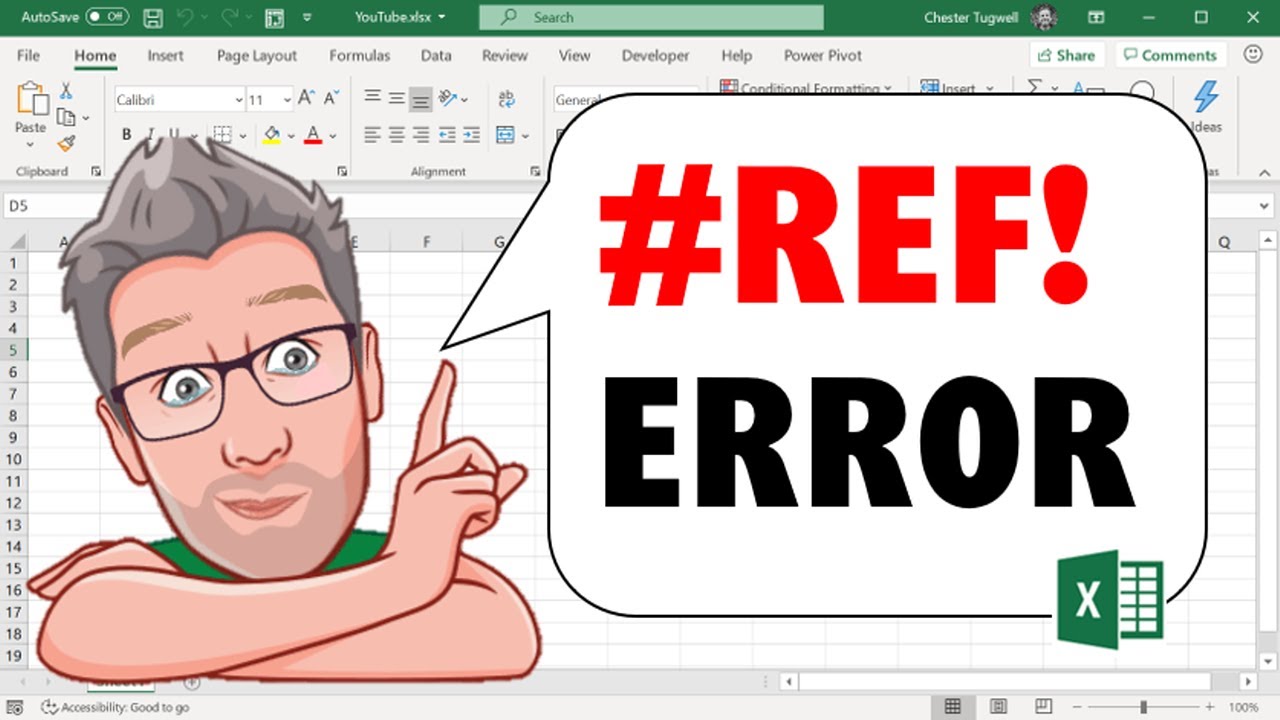Open the Formulas ribbon tab
The width and height of the screenshot is (1280, 720).
(359, 56)
